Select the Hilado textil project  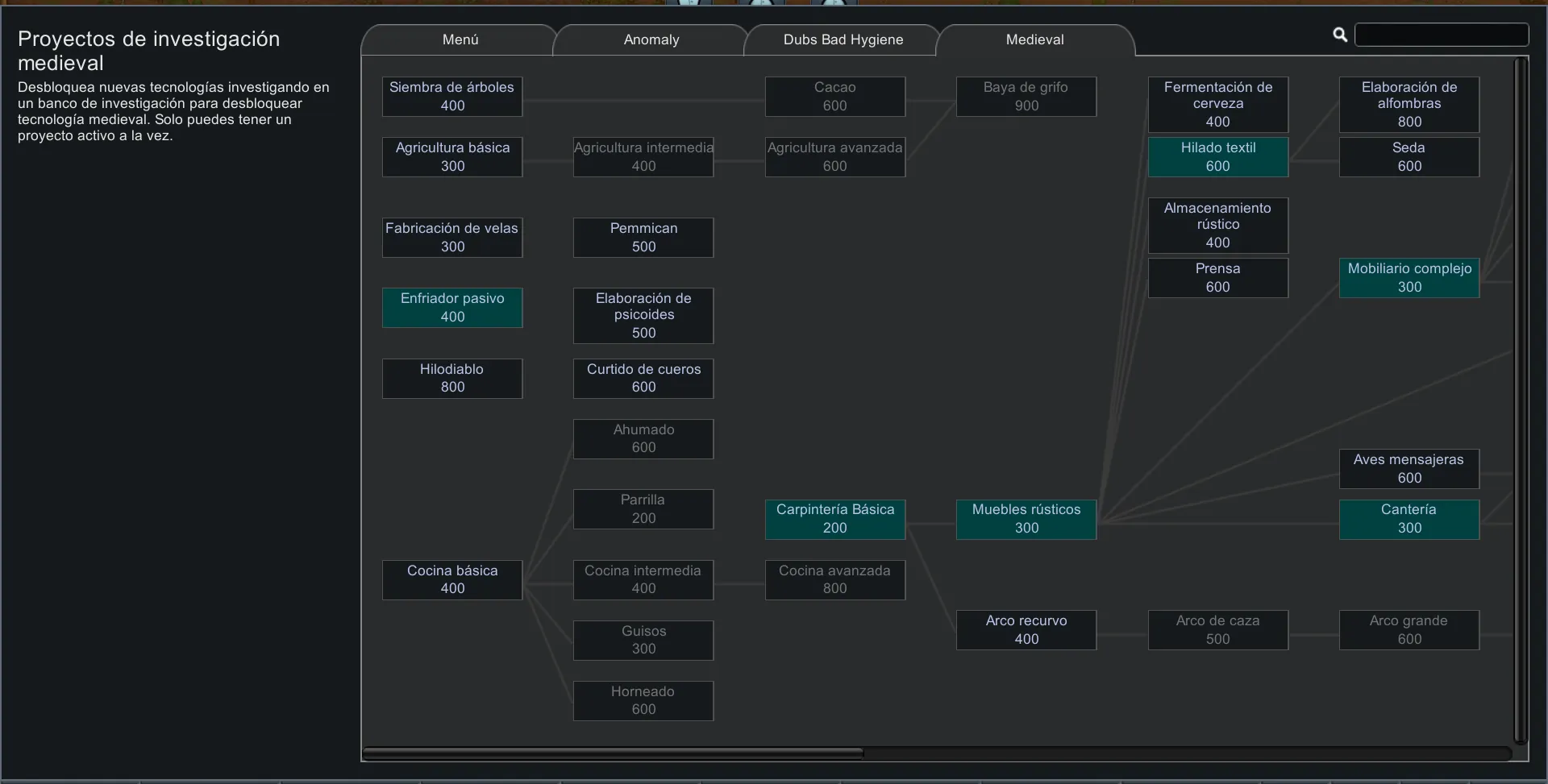pyautogui.click(x=1217, y=157)
